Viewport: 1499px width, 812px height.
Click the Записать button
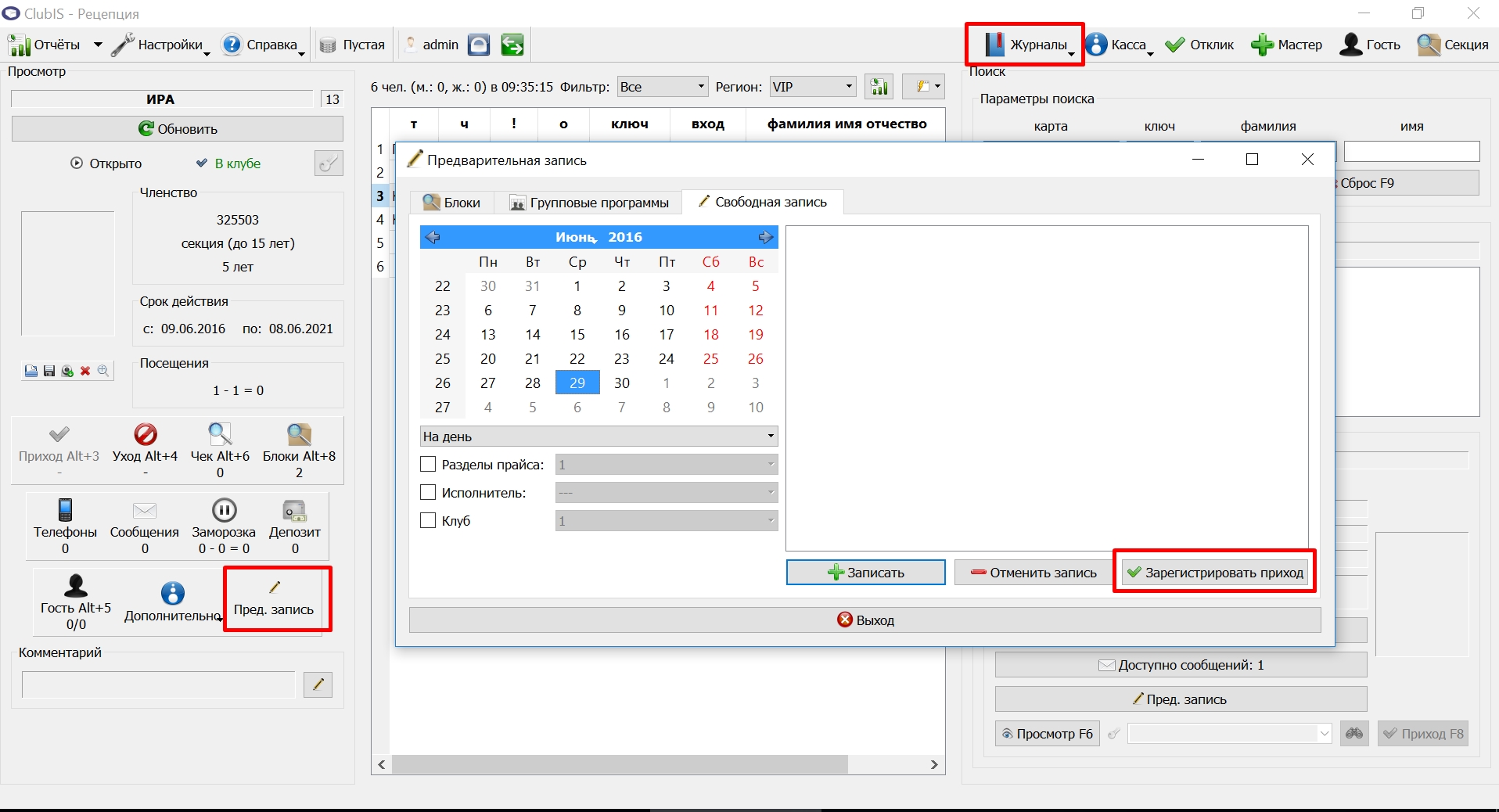[865, 573]
